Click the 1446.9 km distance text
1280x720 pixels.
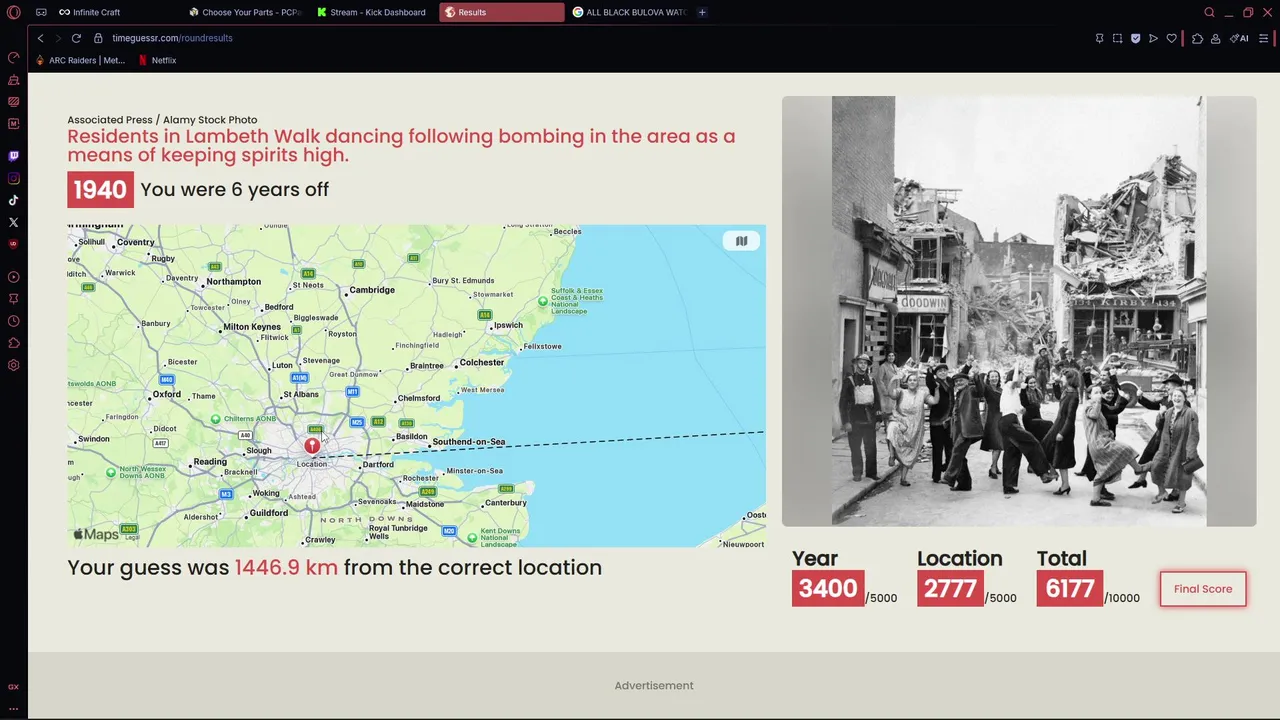pyautogui.click(x=286, y=567)
